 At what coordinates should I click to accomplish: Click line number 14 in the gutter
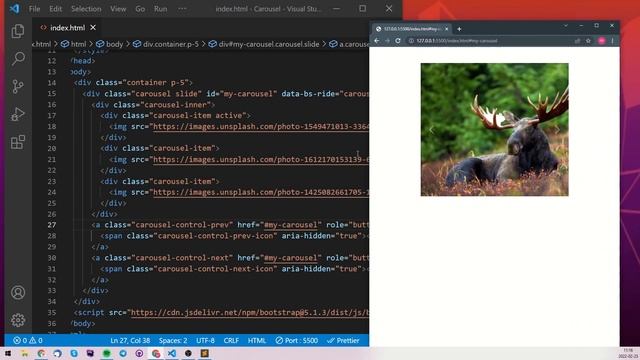tap(51, 83)
